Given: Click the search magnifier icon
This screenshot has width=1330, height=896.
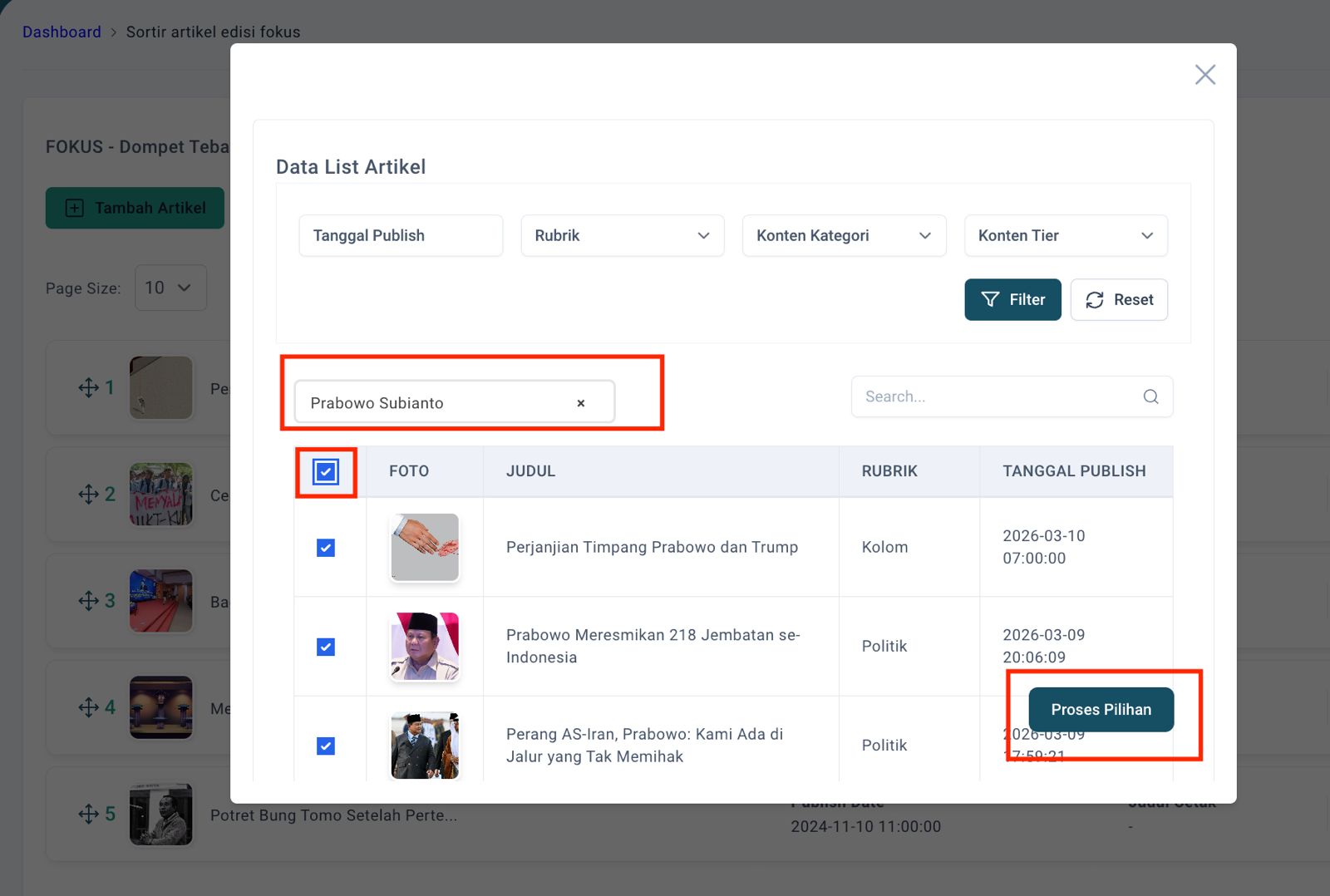Looking at the screenshot, I should 1150,396.
